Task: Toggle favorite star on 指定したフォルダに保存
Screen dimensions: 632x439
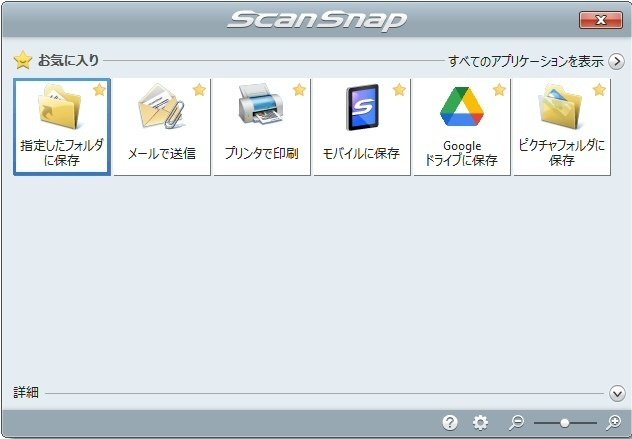Action: tap(99, 89)
